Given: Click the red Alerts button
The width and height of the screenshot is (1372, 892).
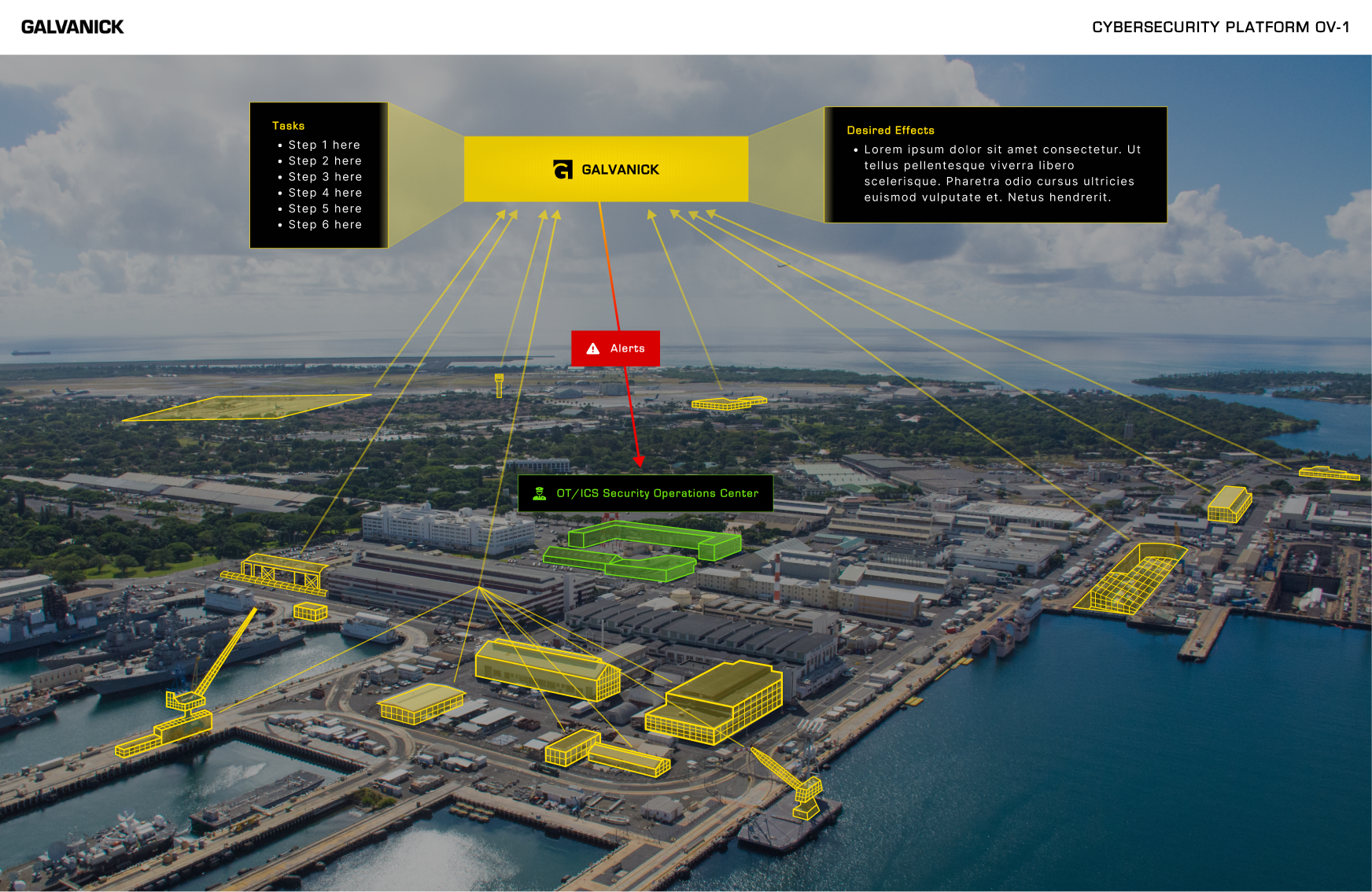Looking at the screenshot, I should point(615,348).
